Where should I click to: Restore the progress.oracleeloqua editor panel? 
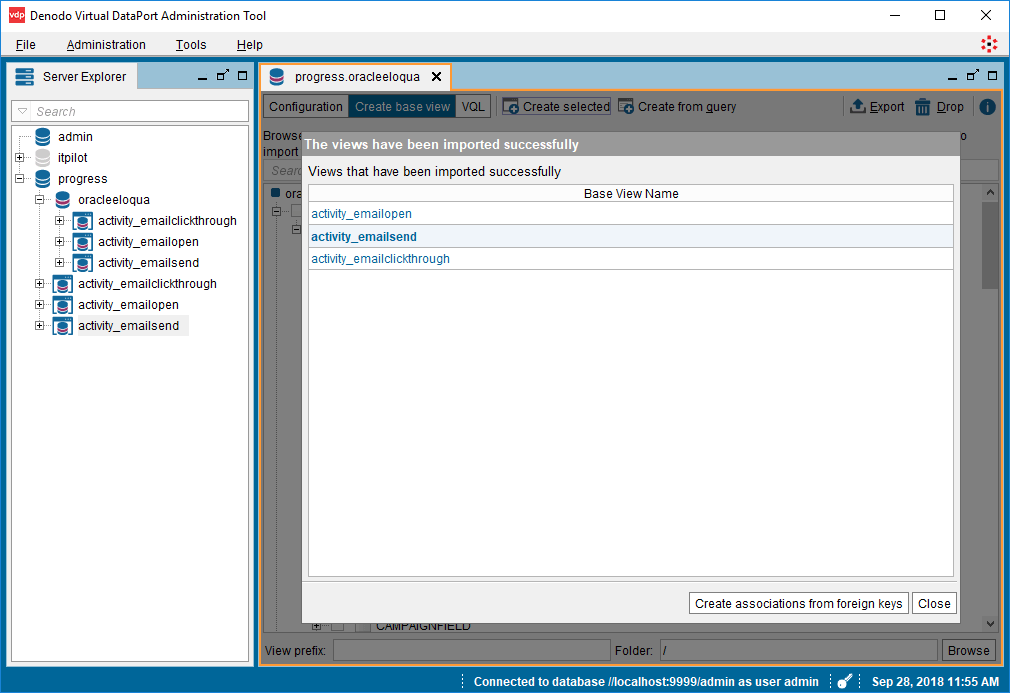[973, 75]
